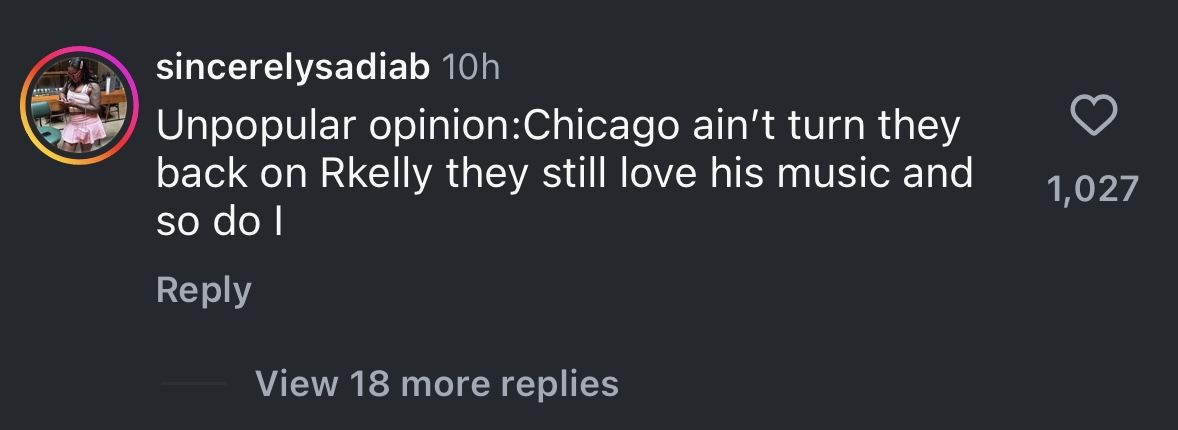The image size is (1178, 430).
Task: Click the 10h timestamp
Action: coord(469,68)
